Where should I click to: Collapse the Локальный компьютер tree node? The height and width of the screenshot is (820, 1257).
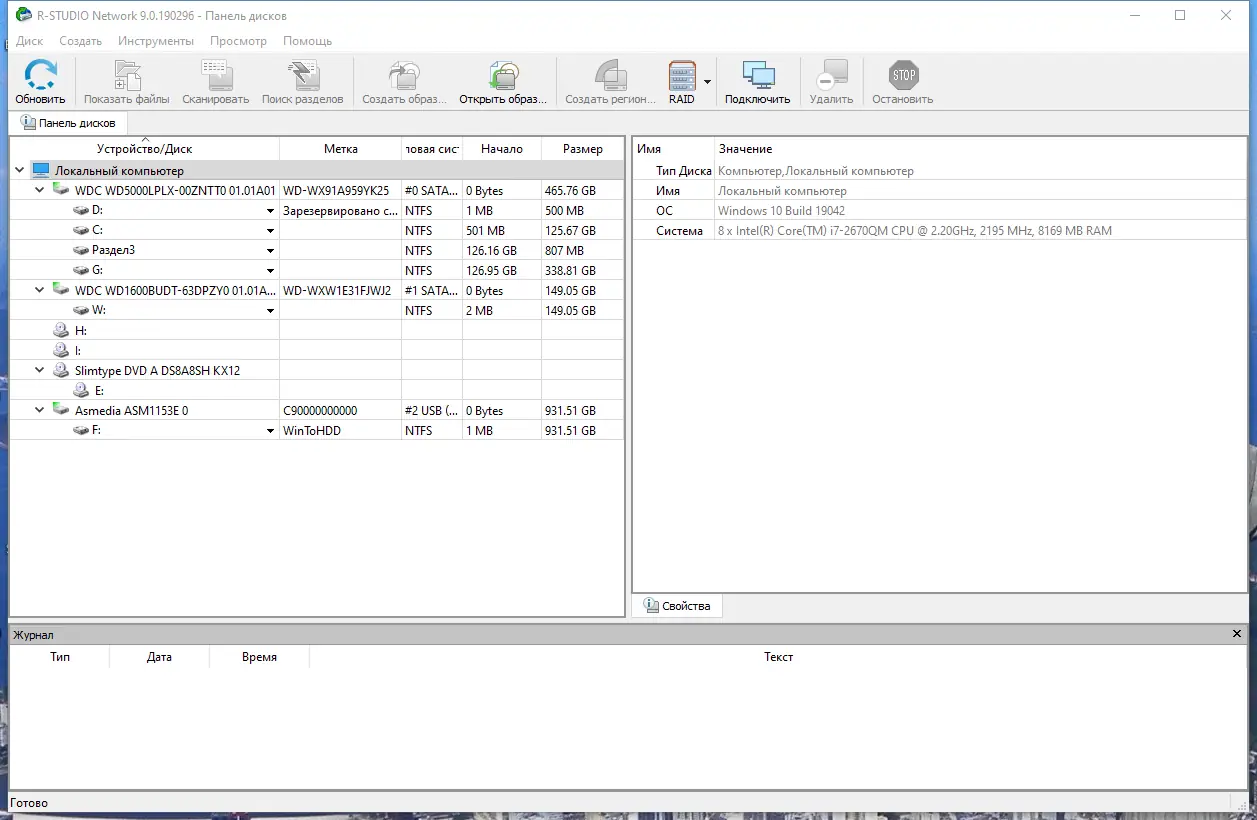18,170
